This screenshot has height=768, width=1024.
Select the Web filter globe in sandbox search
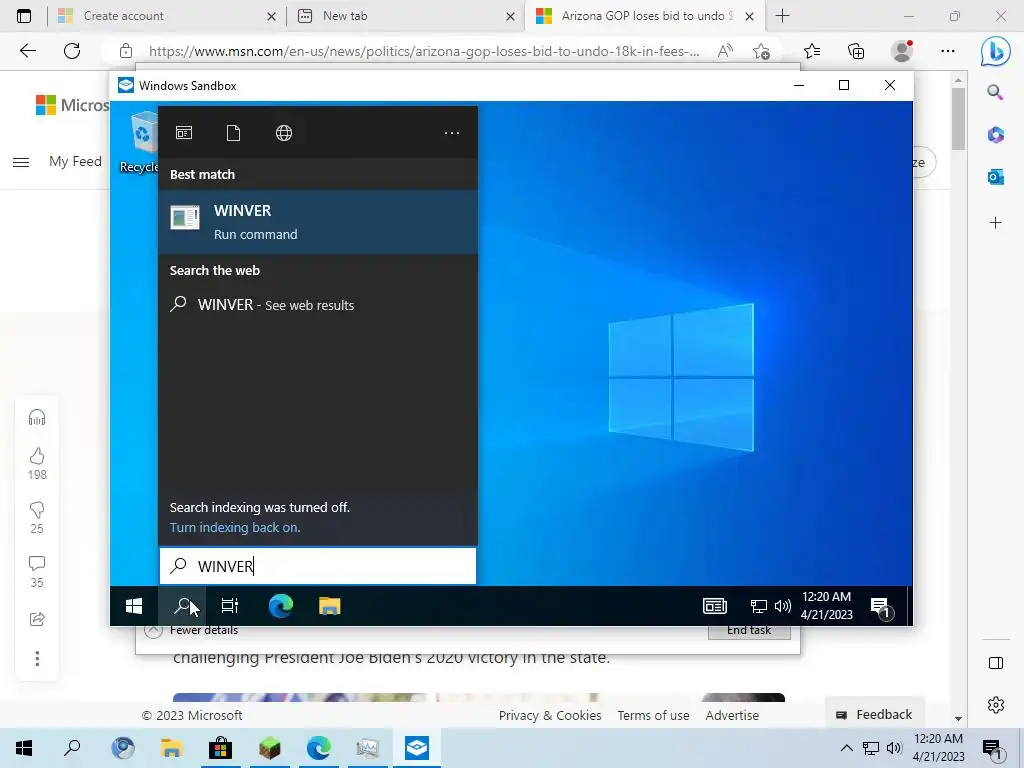pos(283,133)
